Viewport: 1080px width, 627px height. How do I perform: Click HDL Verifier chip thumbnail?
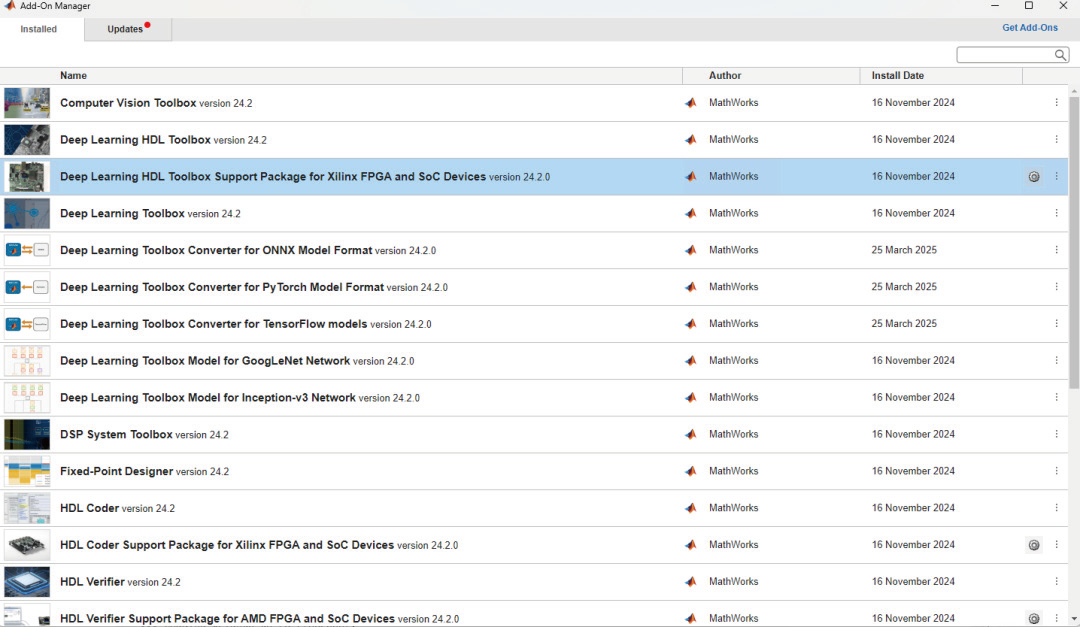(27, 582)
